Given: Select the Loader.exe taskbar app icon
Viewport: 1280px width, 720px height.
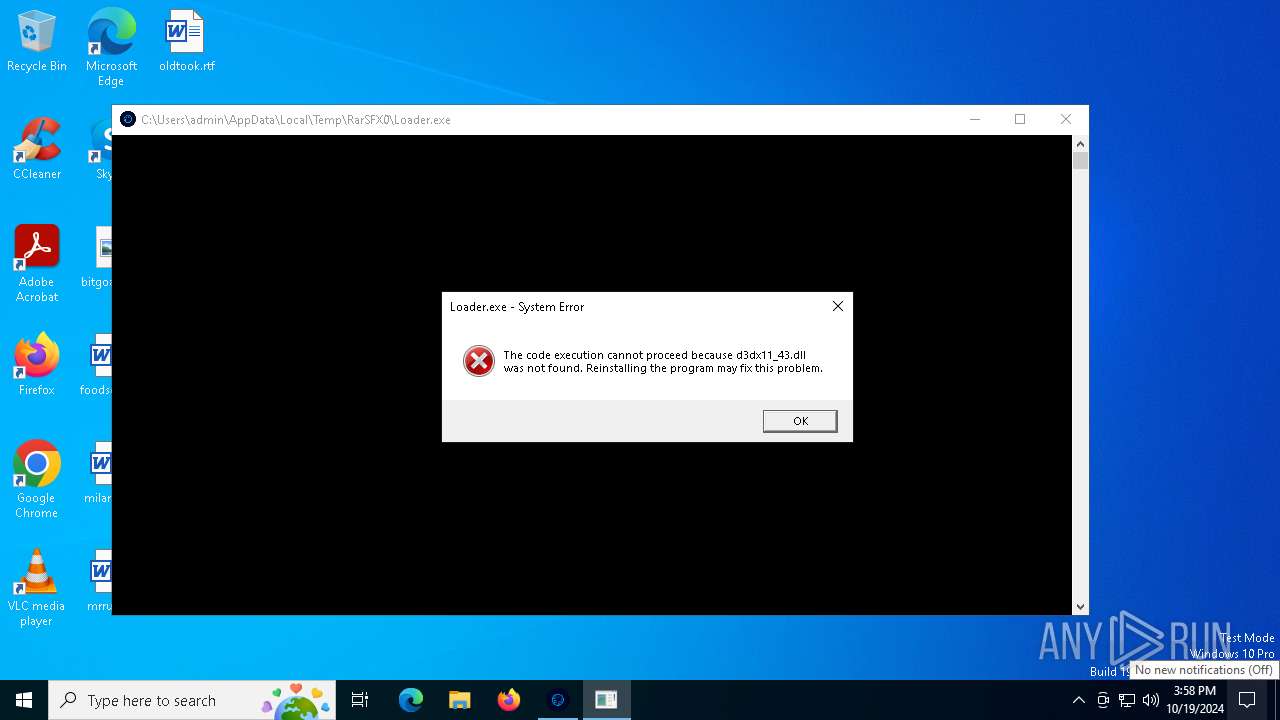Looking at the screenshot, I should tap(558, 700).
